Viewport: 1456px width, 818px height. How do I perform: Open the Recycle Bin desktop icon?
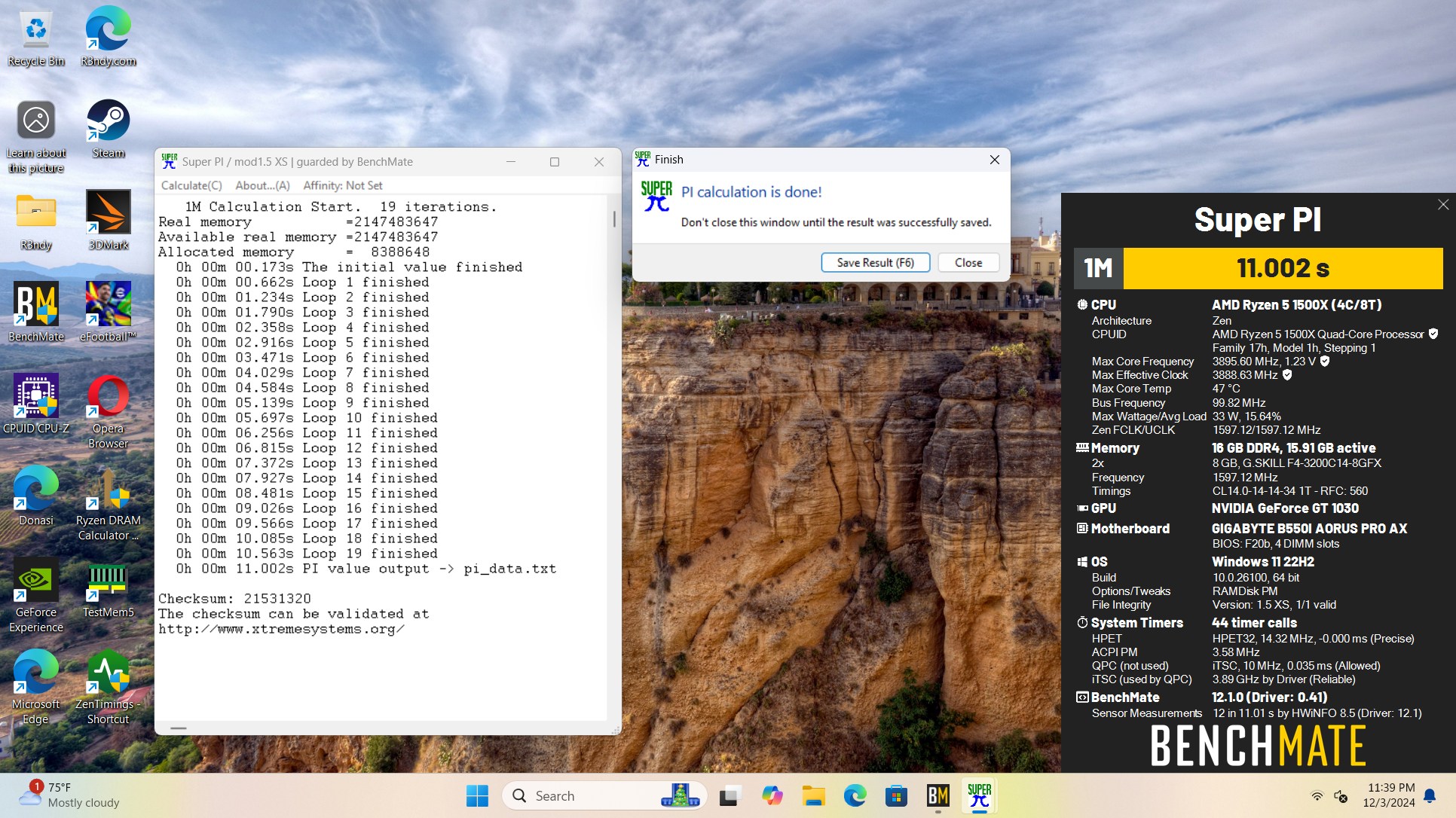(x=35, y=38)
